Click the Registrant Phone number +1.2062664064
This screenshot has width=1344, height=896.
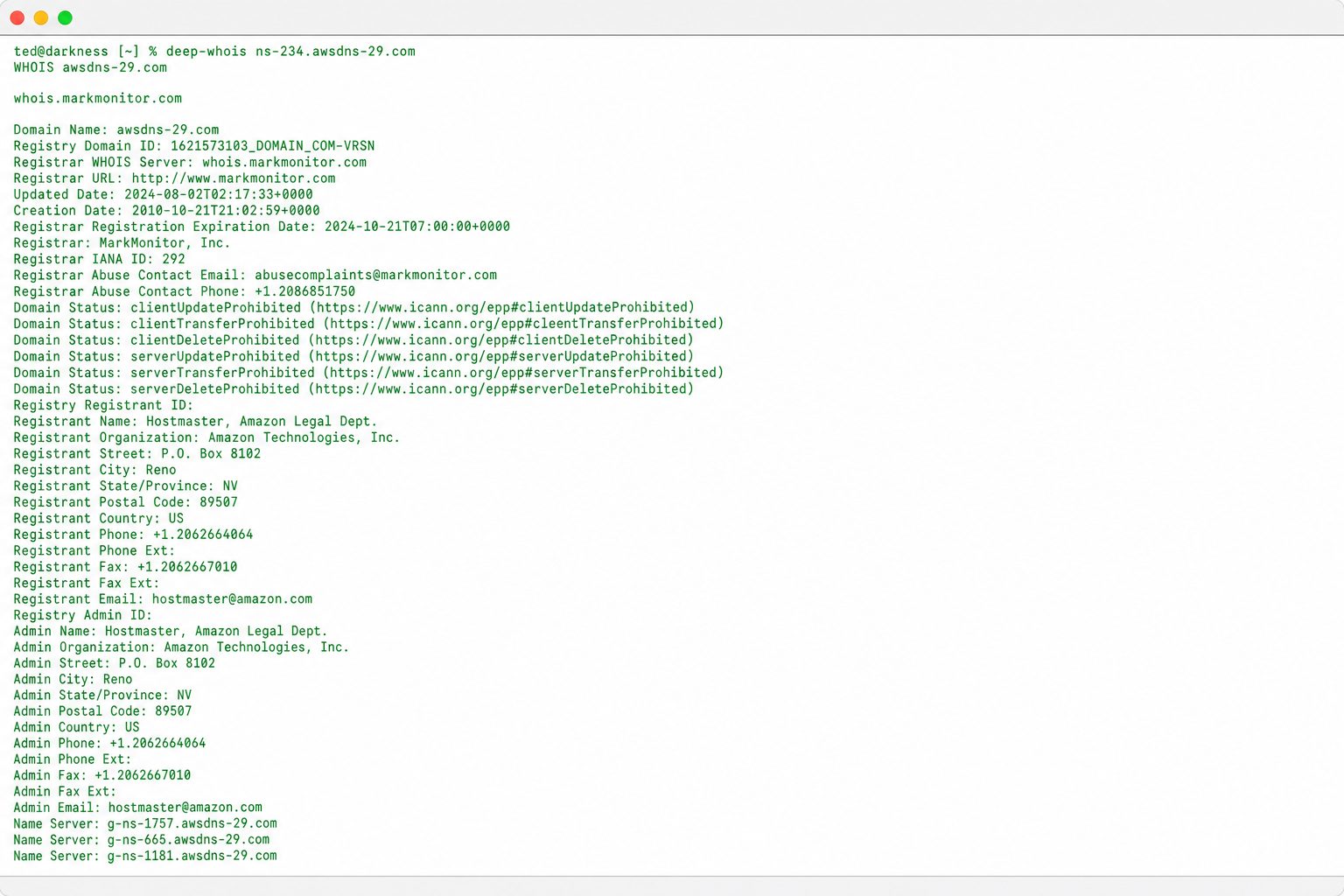click(x=203, y=535)
